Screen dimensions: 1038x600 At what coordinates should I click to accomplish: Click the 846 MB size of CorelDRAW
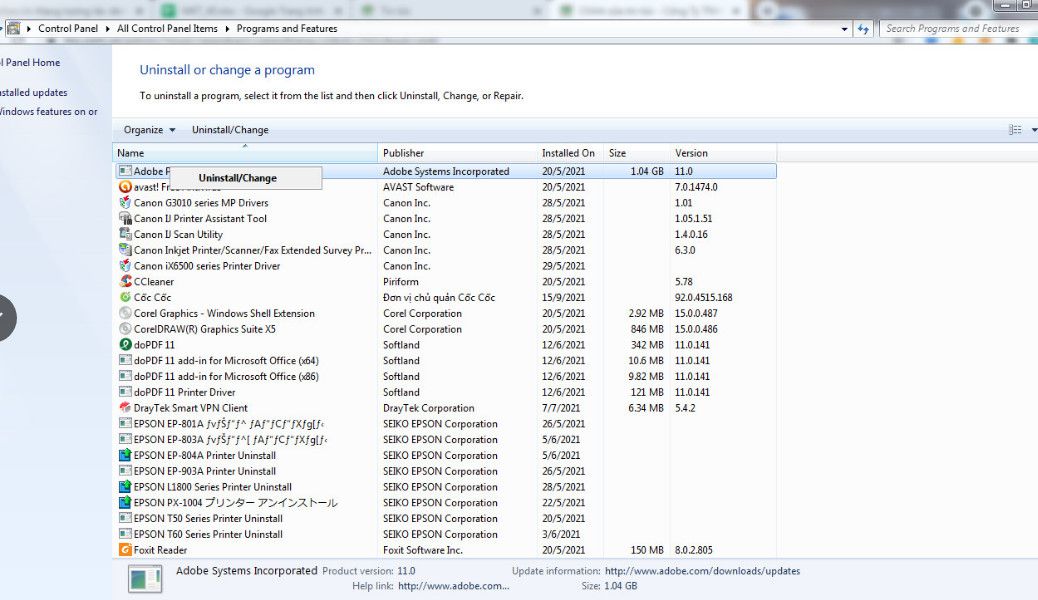647,329
